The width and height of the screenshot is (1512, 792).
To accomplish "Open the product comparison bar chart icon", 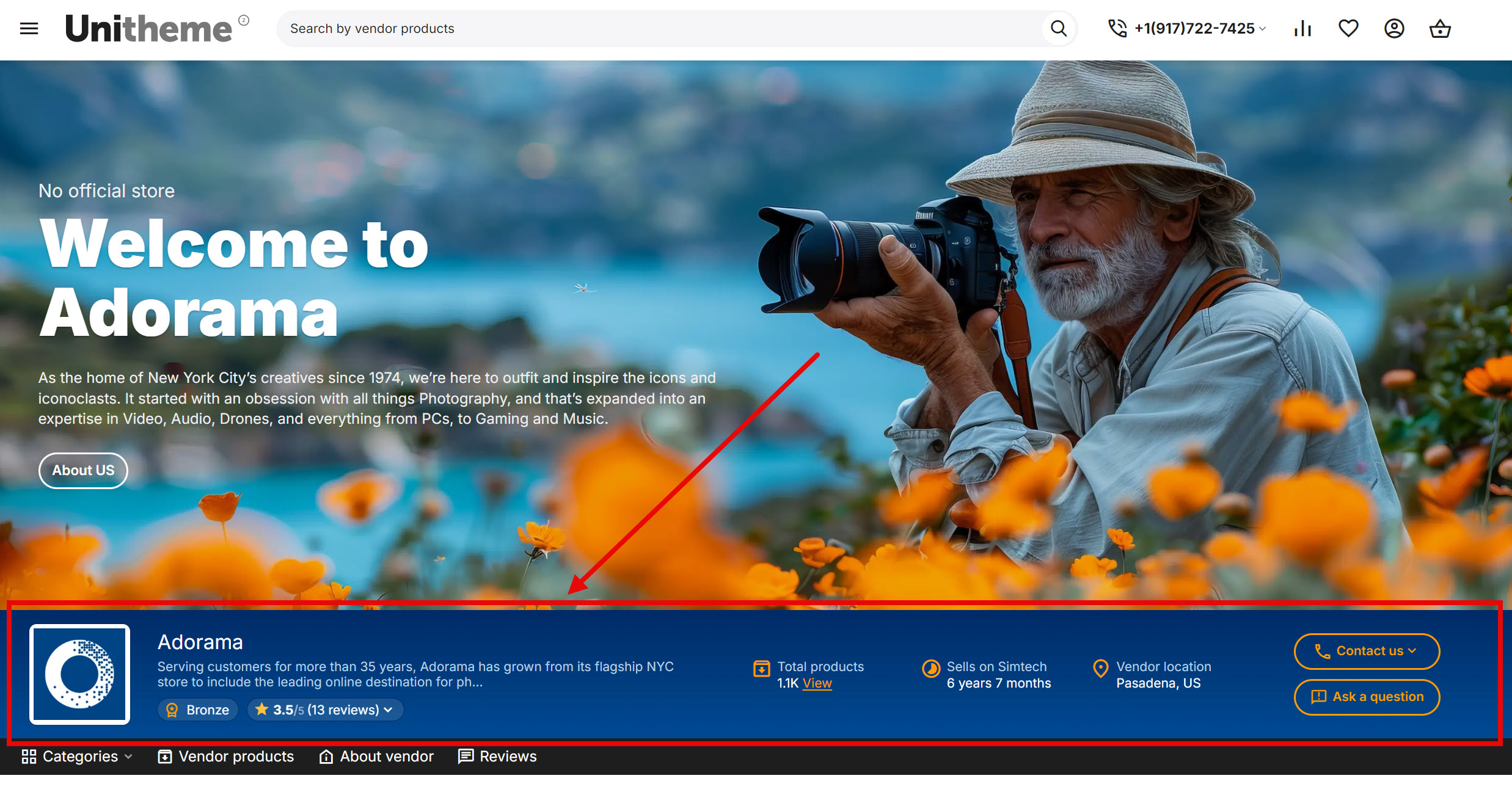I will tap(1302, 28).
